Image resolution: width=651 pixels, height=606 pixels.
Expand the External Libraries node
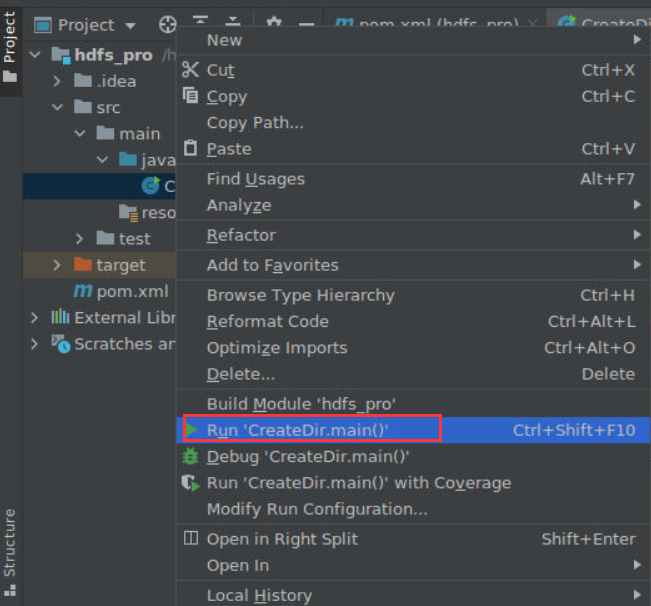[x=35, y=317]
